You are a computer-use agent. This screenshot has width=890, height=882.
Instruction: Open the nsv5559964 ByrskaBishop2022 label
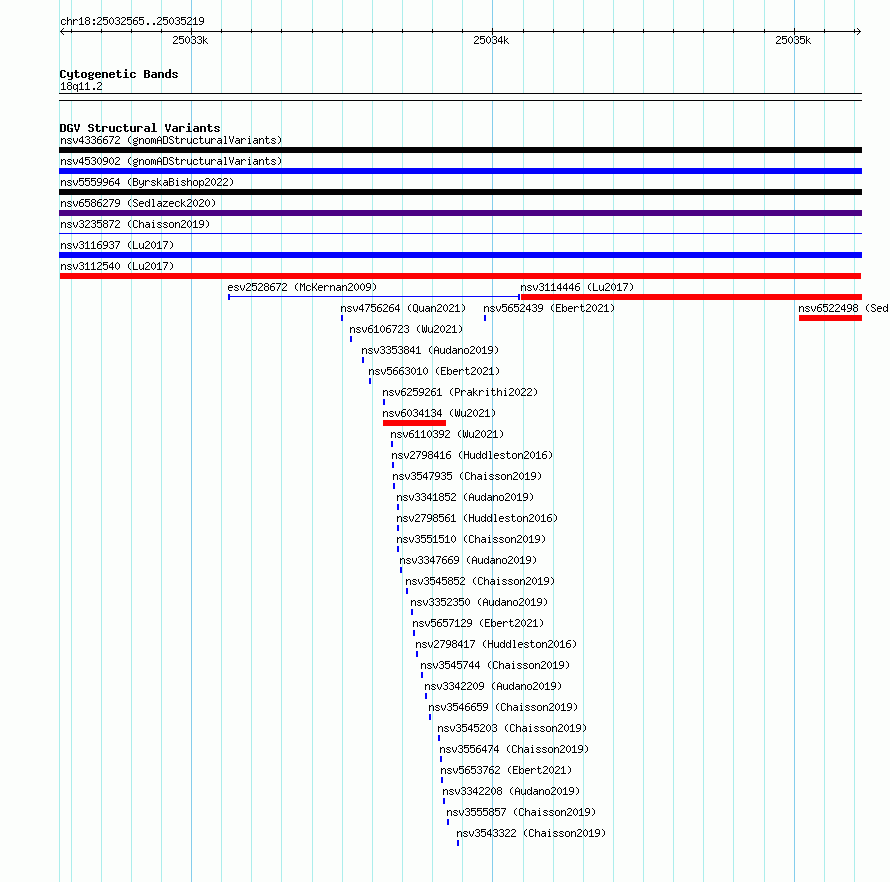(147, 182)
